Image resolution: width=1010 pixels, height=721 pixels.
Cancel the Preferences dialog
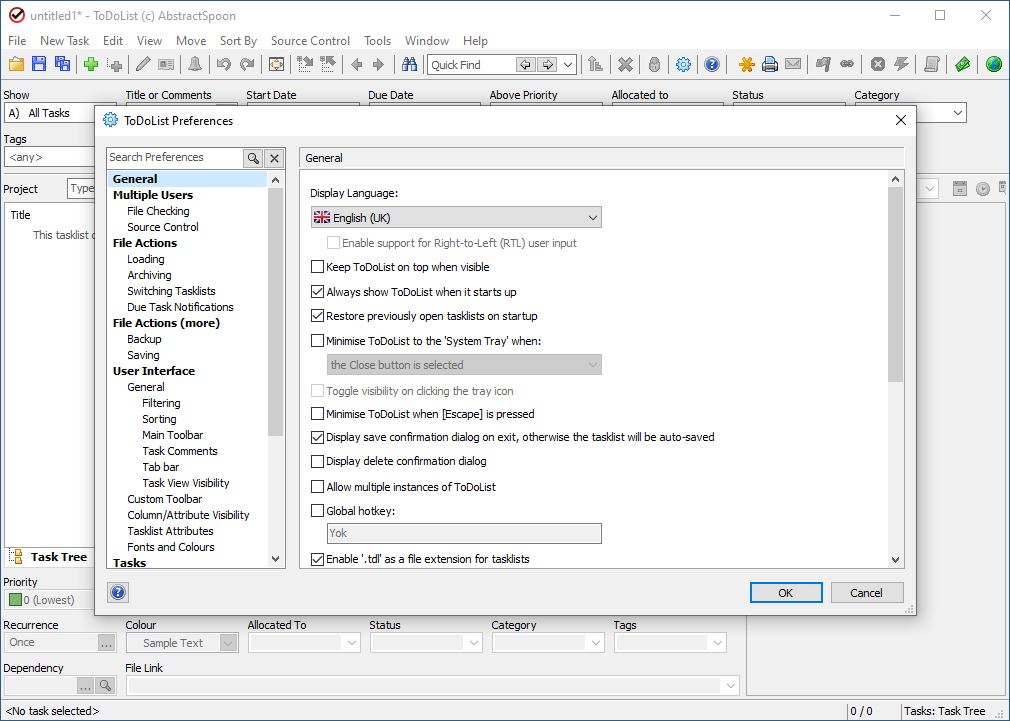[x=866, y=593]
